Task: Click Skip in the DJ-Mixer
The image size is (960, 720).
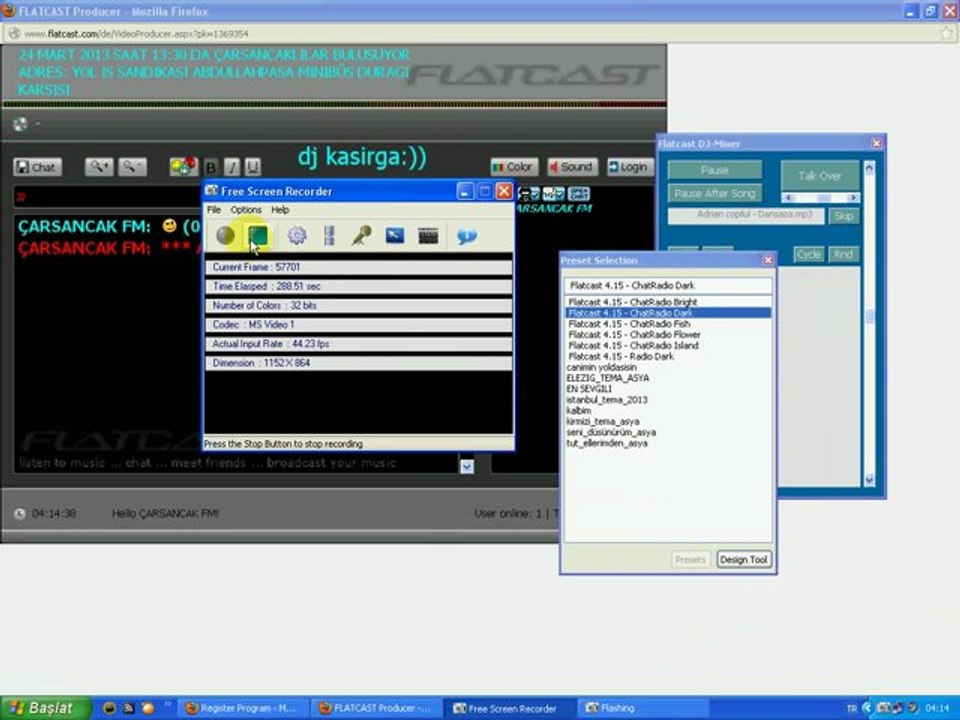Action: [x=844, y=216]
